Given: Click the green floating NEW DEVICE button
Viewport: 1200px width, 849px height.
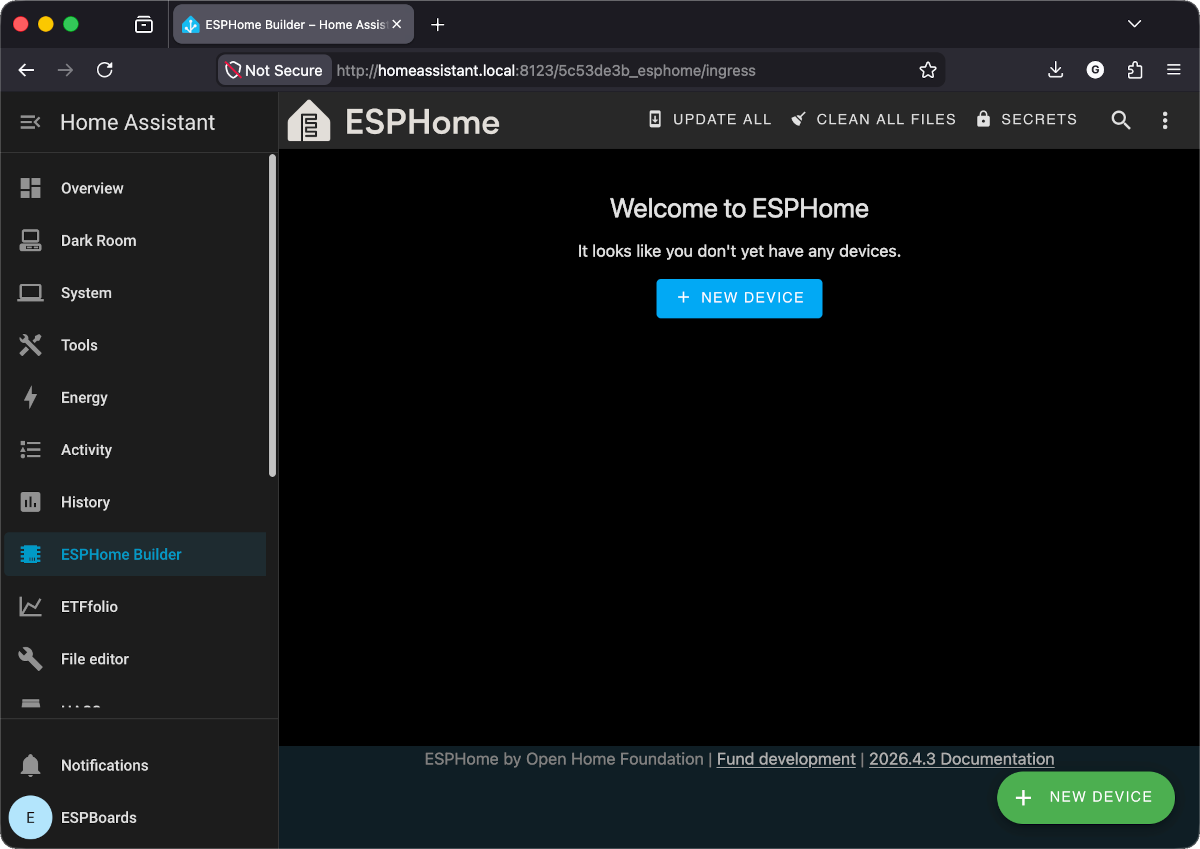Looking at the screenshot, I should tap(1085, 797).
